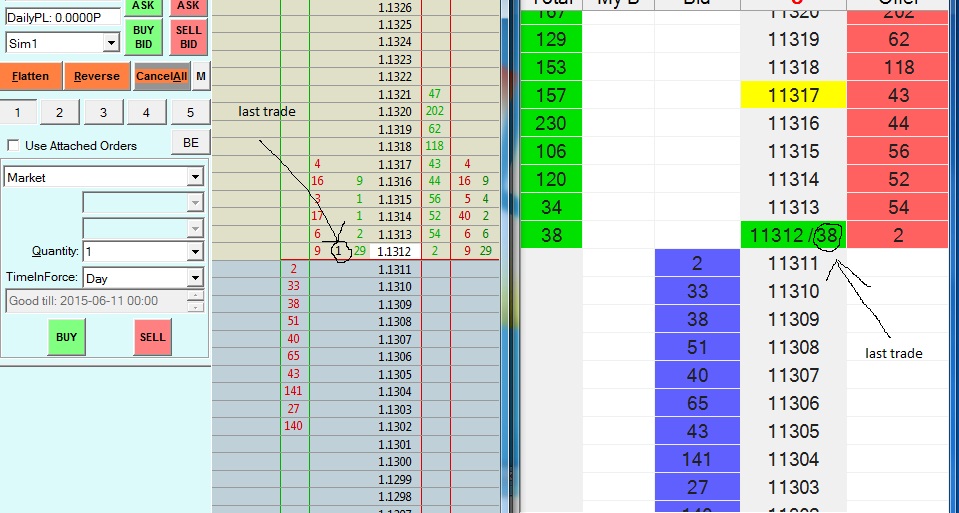959x513 pixels.
Task: Click the BUY BID button
Action: [144, 37]
